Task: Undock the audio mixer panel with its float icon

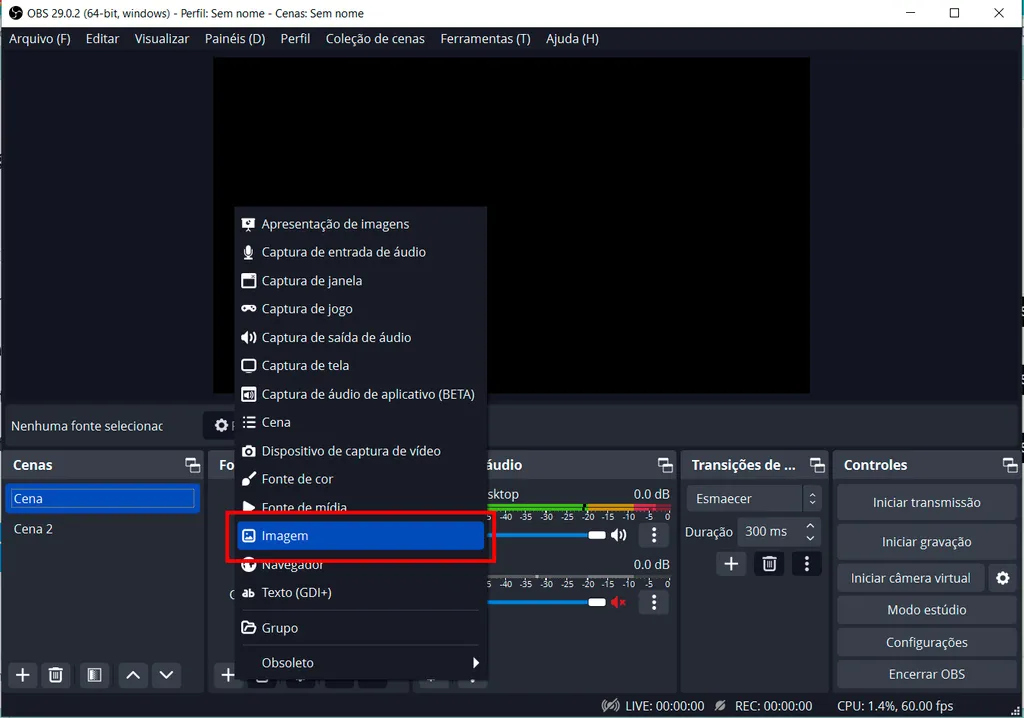Action: pos(665,465)
